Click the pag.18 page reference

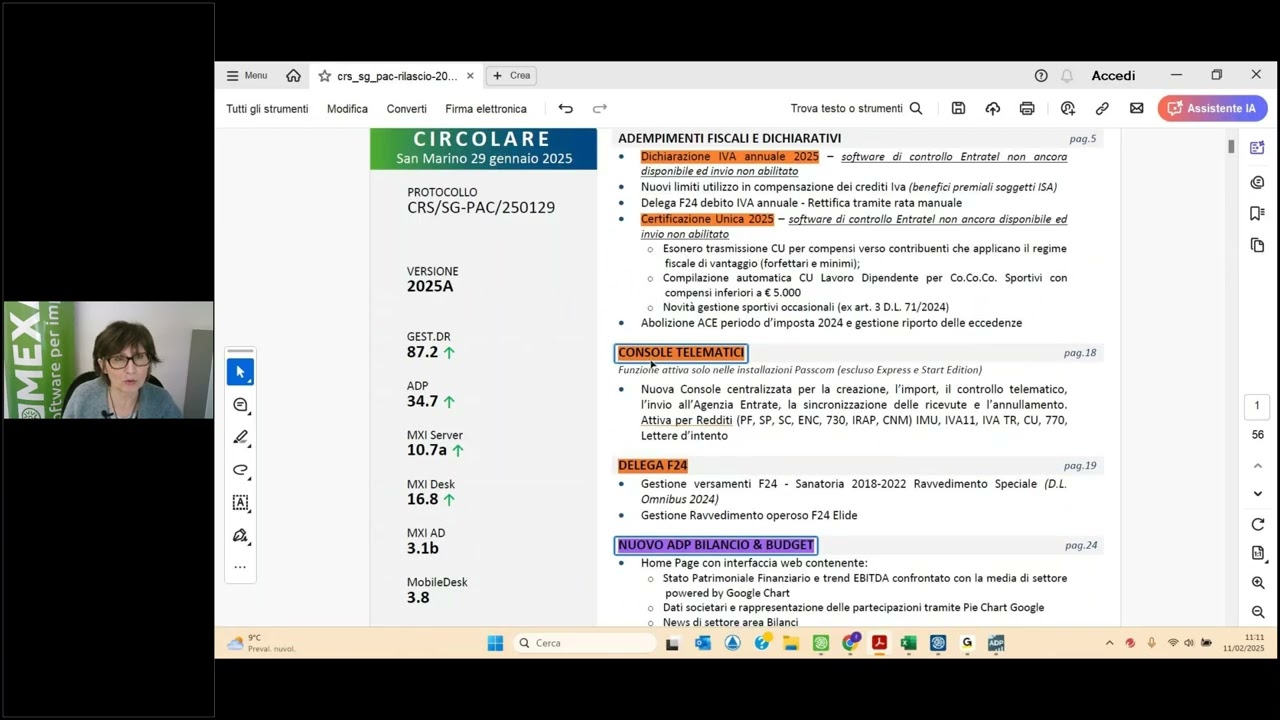pos(1080,353)
